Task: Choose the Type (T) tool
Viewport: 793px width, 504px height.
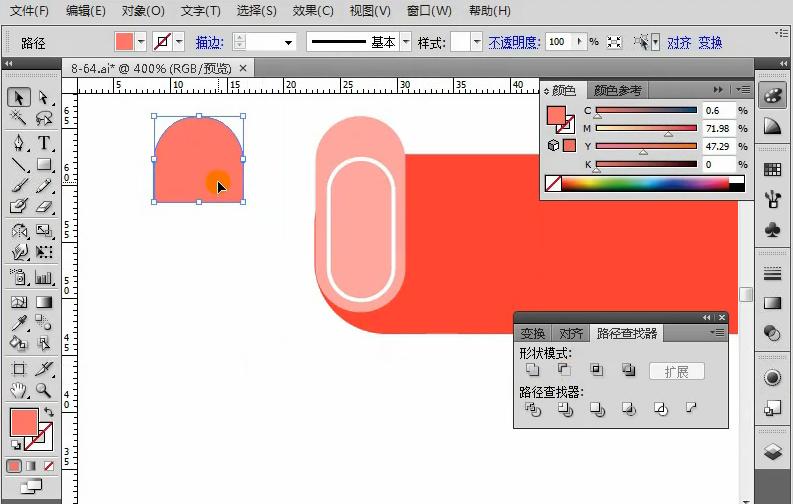Action: [x=44, y=143]
